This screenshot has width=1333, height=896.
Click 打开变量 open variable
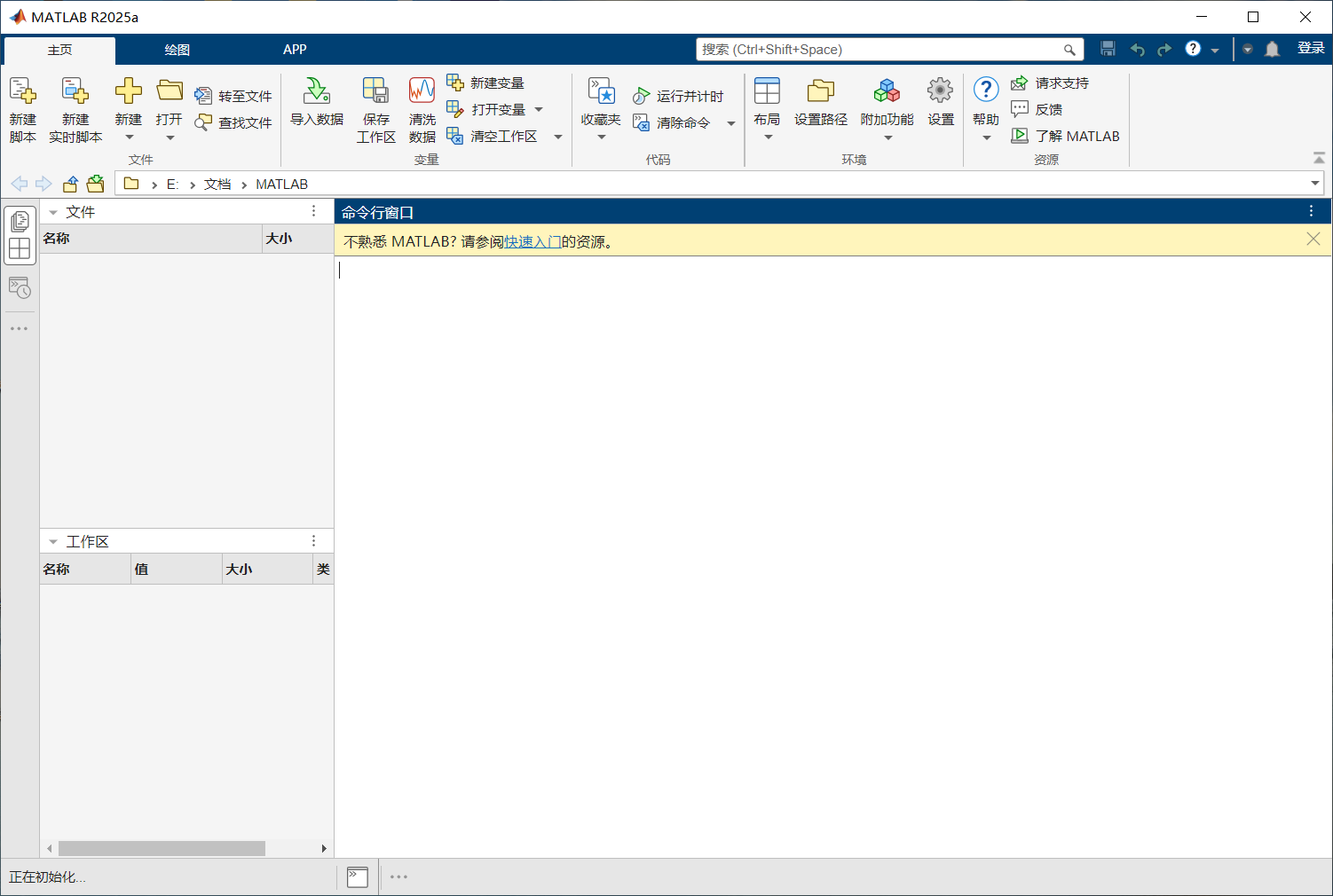[486, 109]
